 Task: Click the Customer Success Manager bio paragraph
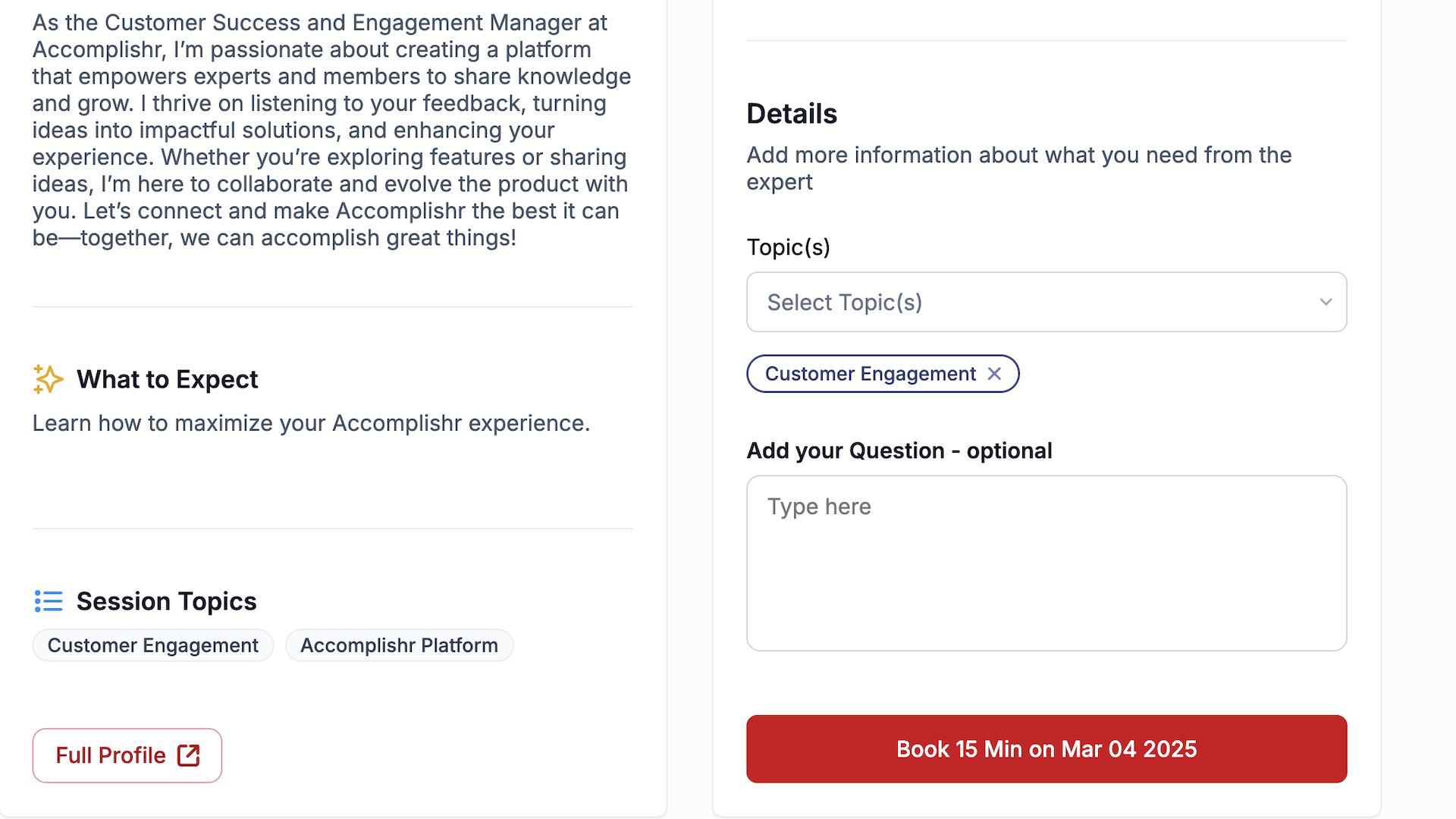click(332, 130)
